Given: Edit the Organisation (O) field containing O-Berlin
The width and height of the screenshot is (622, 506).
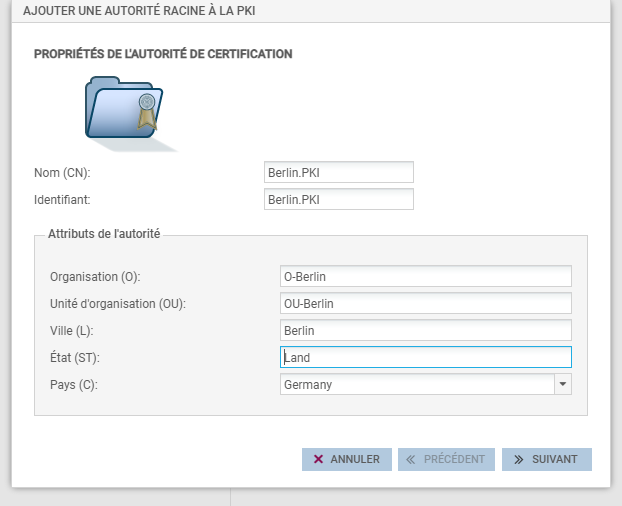Looking at the screenshot, I should tap(426, 276).
